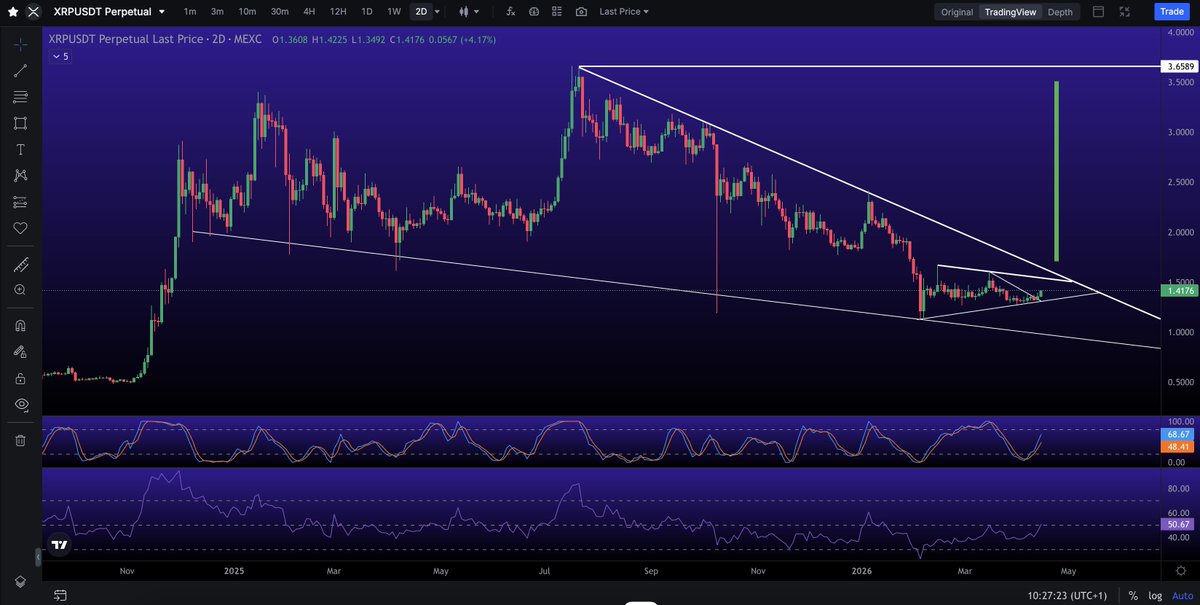Select the 30m timeframe
The image size is (1200, 605).
pyautogui.click(x=279, y=12)
